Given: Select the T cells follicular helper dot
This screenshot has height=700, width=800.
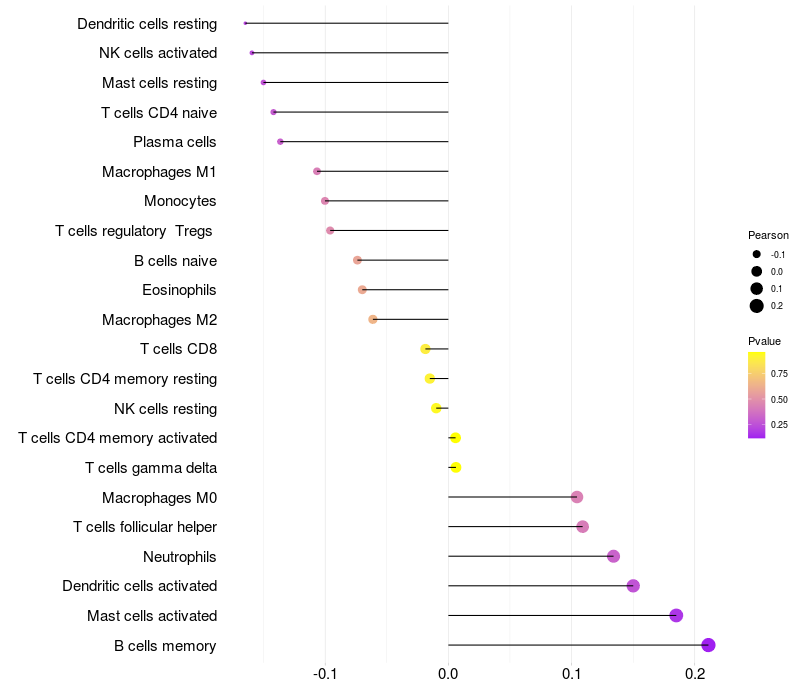Looking at the screenshot, I should pyautogui.click(x=583, y=527).
